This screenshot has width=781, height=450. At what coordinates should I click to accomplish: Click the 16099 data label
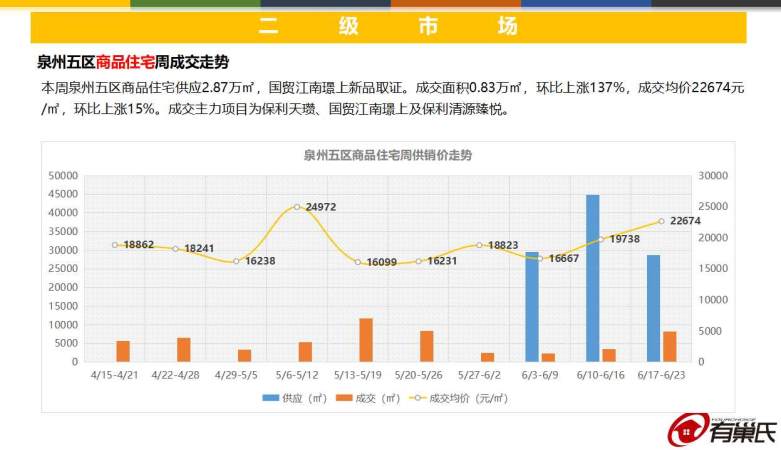pyautogui.click(x=382, y=262)
